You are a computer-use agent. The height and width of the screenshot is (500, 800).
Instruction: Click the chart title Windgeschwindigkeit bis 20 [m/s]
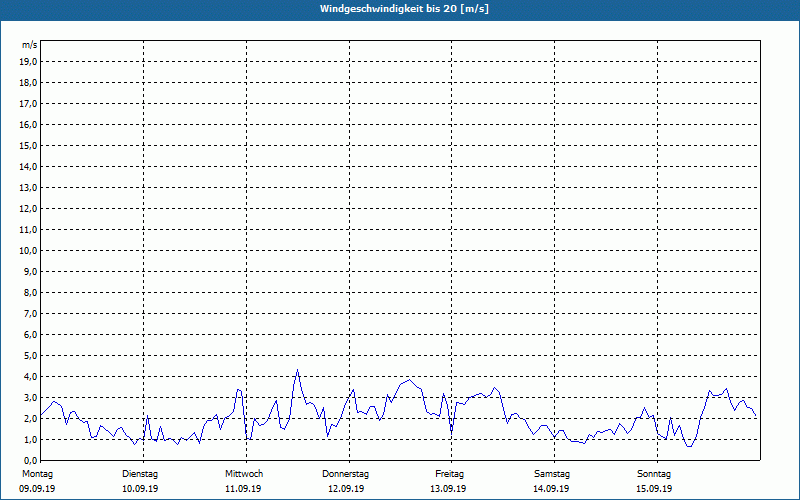[404, 9]
